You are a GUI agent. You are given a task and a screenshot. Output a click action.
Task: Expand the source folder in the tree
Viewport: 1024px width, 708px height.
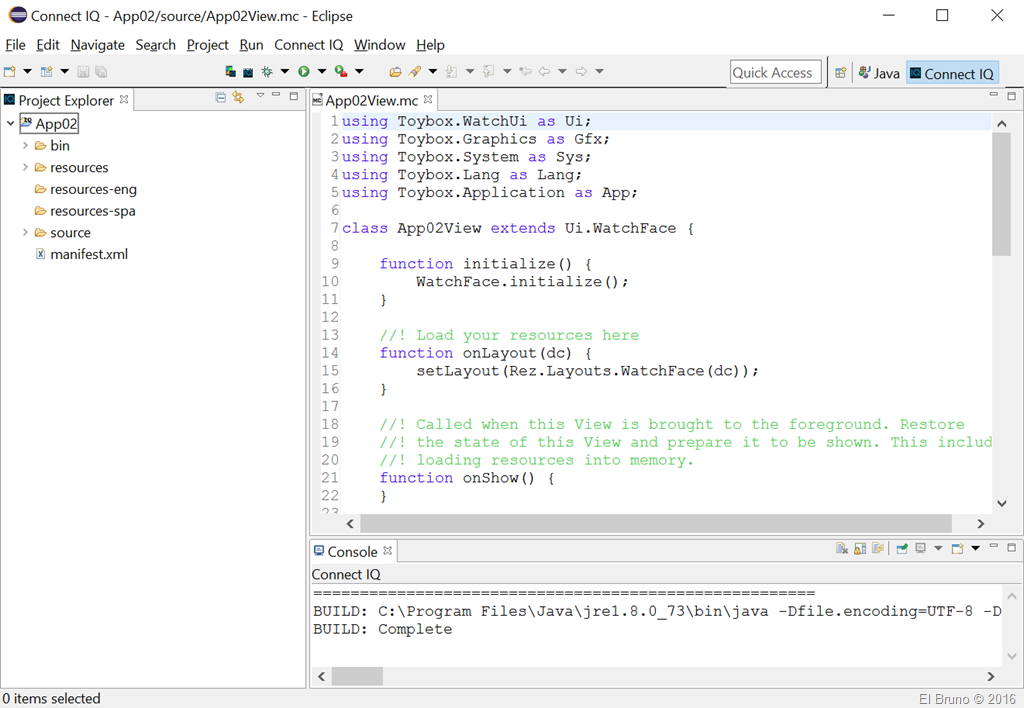pos(25,233)
